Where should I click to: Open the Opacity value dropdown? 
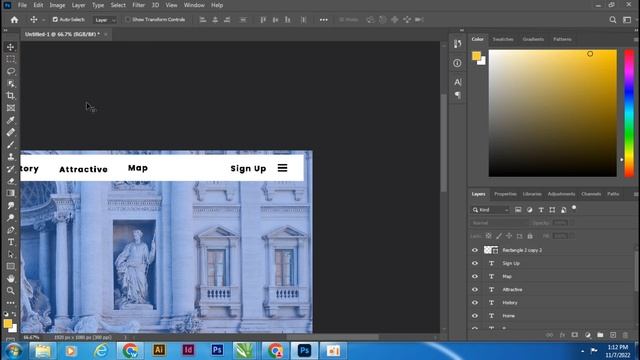coord(572,223)
